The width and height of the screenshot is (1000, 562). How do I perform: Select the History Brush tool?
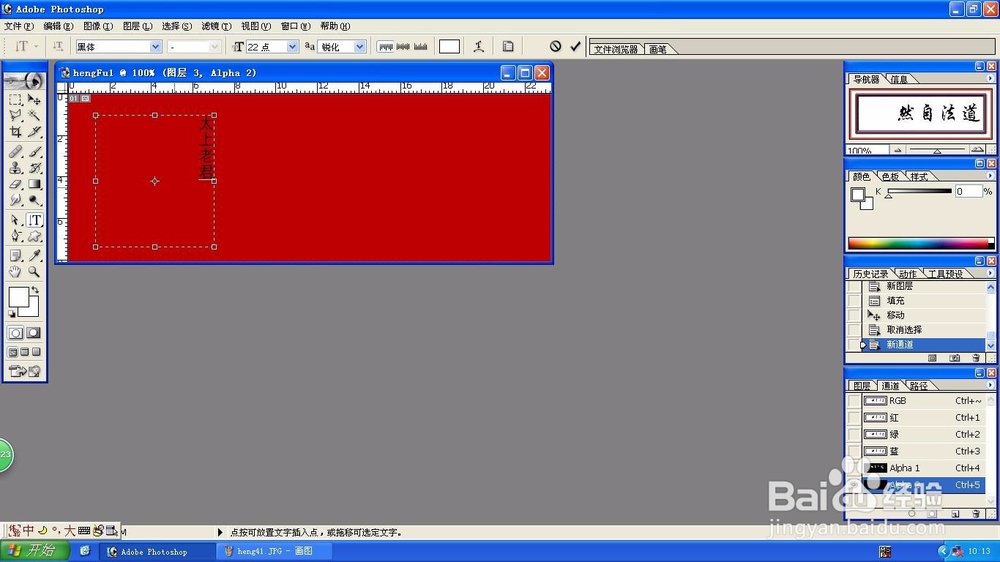34,168
